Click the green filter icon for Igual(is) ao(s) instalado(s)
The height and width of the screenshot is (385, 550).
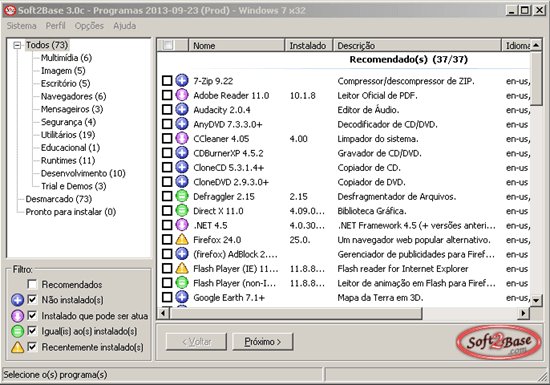[17, 331]
